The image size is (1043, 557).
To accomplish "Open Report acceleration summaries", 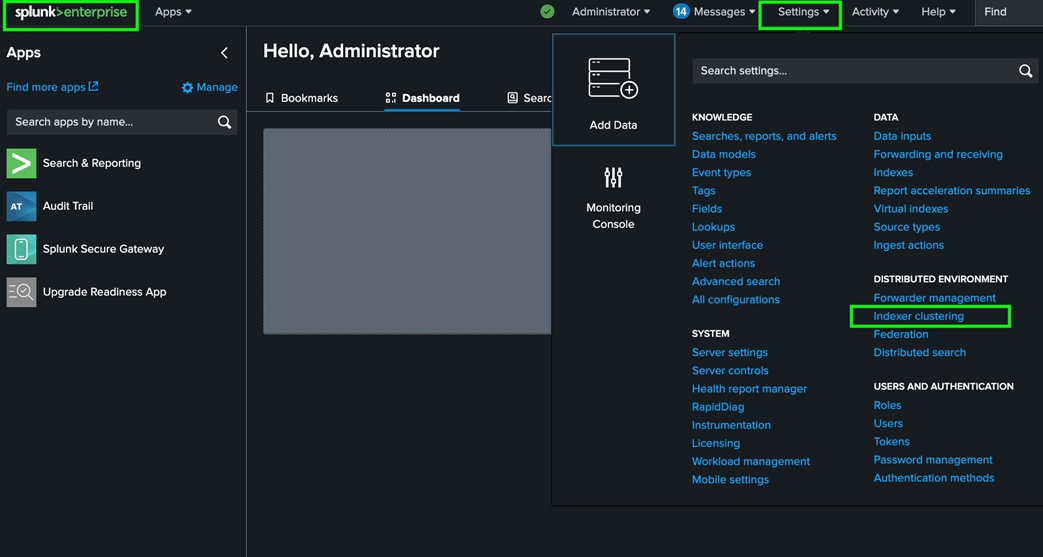I will pos(952,191).
